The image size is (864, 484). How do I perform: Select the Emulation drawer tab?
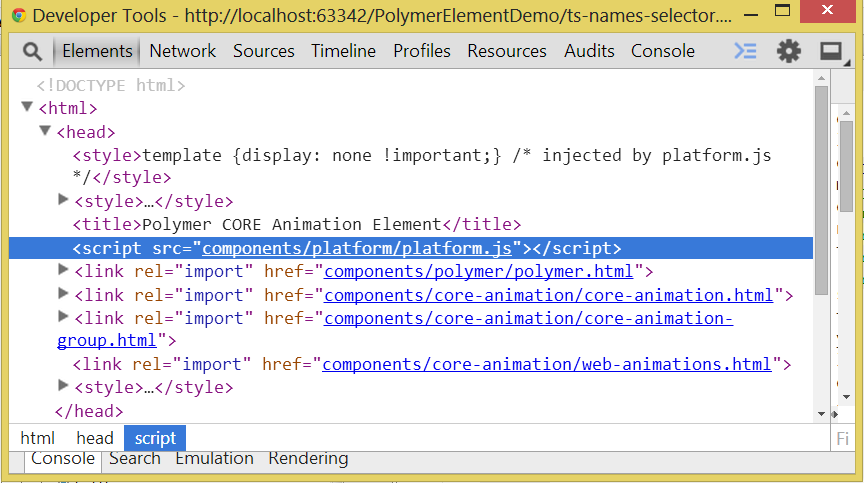214,459
